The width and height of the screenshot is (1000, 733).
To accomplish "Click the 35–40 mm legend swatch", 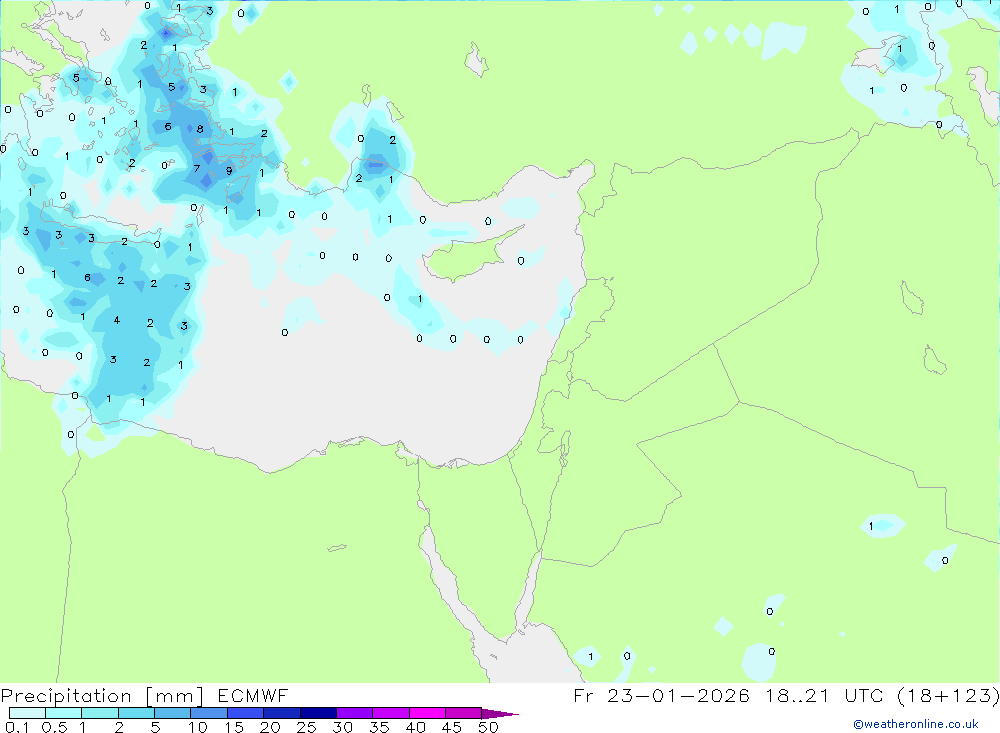I will 391,713.
